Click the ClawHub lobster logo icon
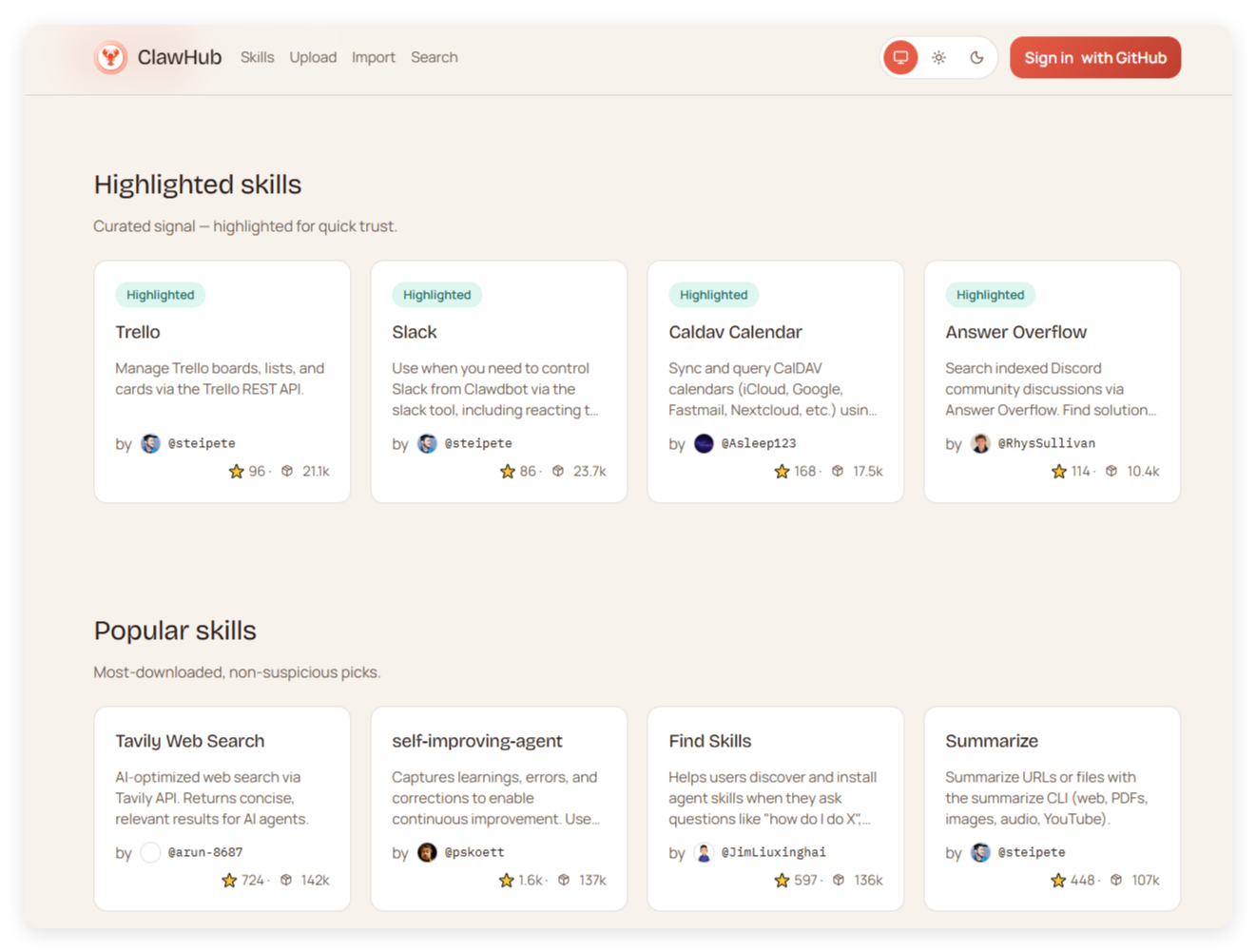This screenshot has height=952, width=1256. (110, 57)
